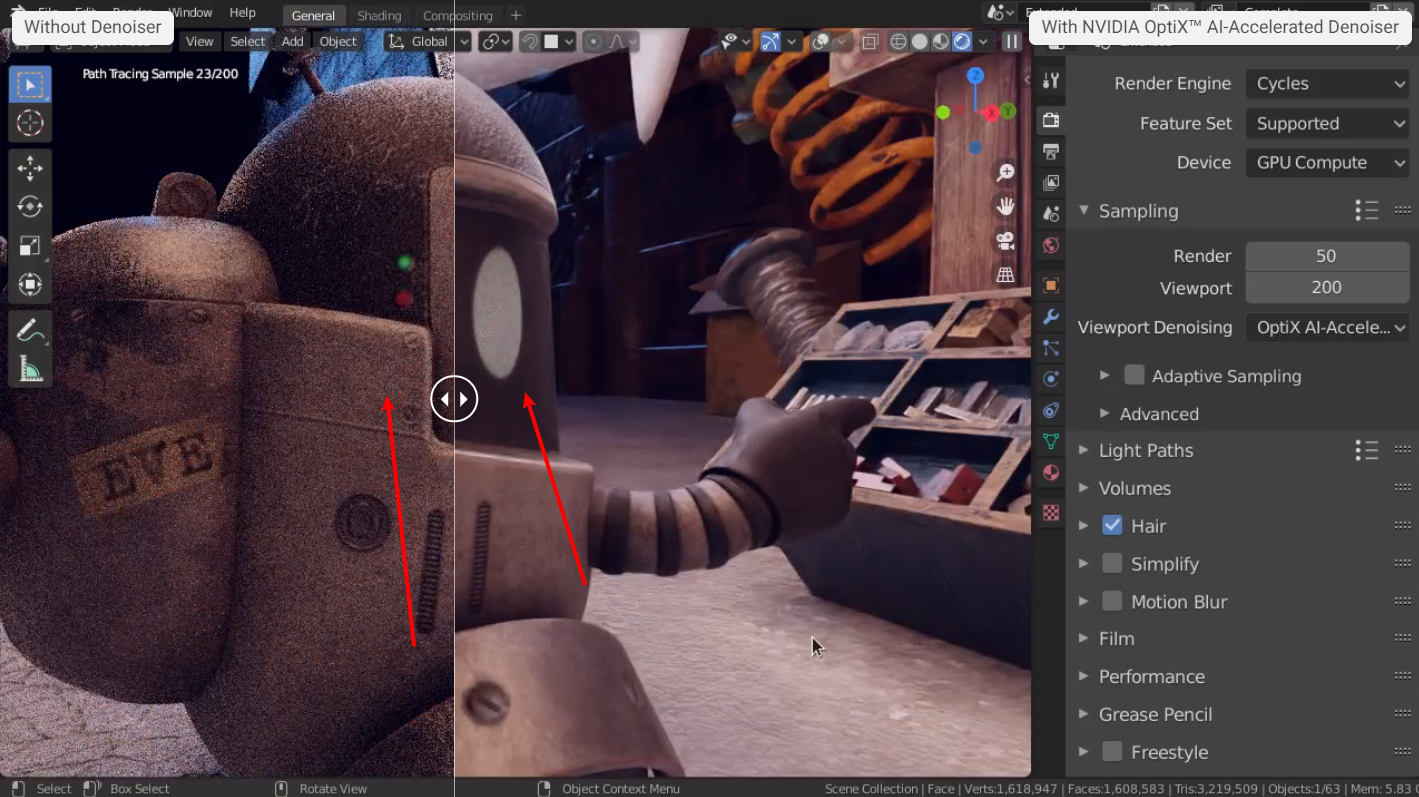1419x797 pixels.
Task: Open the Feature Set dropdown
Action: pos(1327,123)
